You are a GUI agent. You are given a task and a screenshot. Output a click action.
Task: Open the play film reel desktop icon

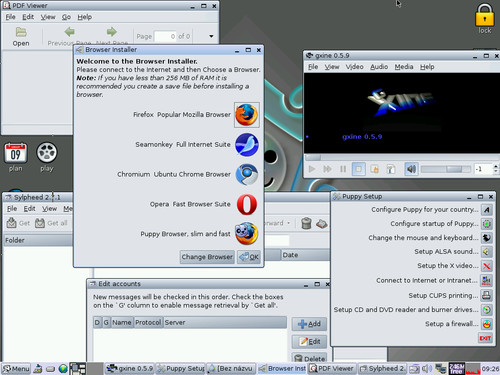[x=47, y=157]
